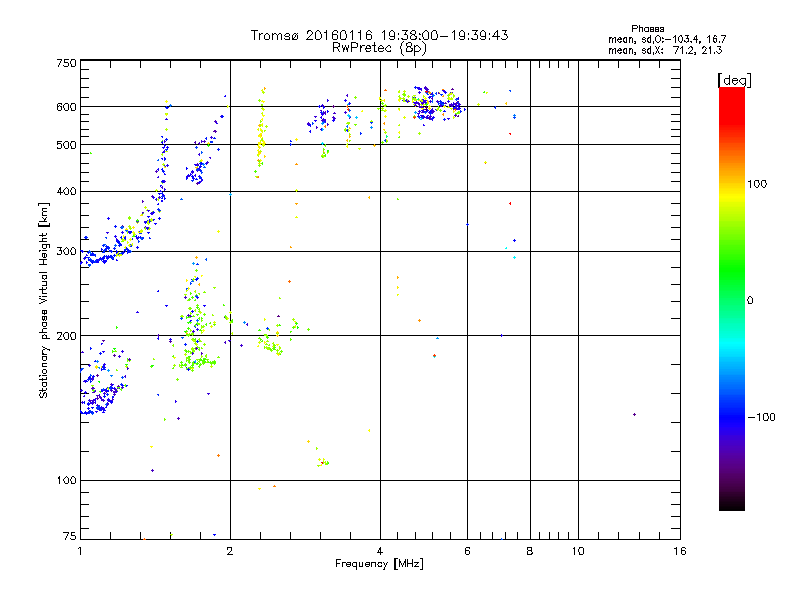Click the colorbar tick label '100'
This screenshot has height=600, width=800.
[x=757, y=184]
